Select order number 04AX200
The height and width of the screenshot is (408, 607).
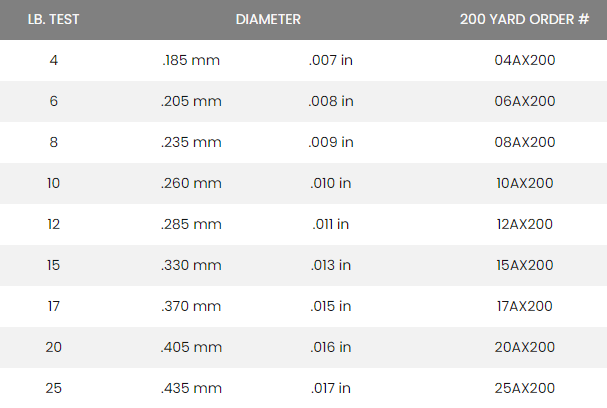tap(524, 60)
